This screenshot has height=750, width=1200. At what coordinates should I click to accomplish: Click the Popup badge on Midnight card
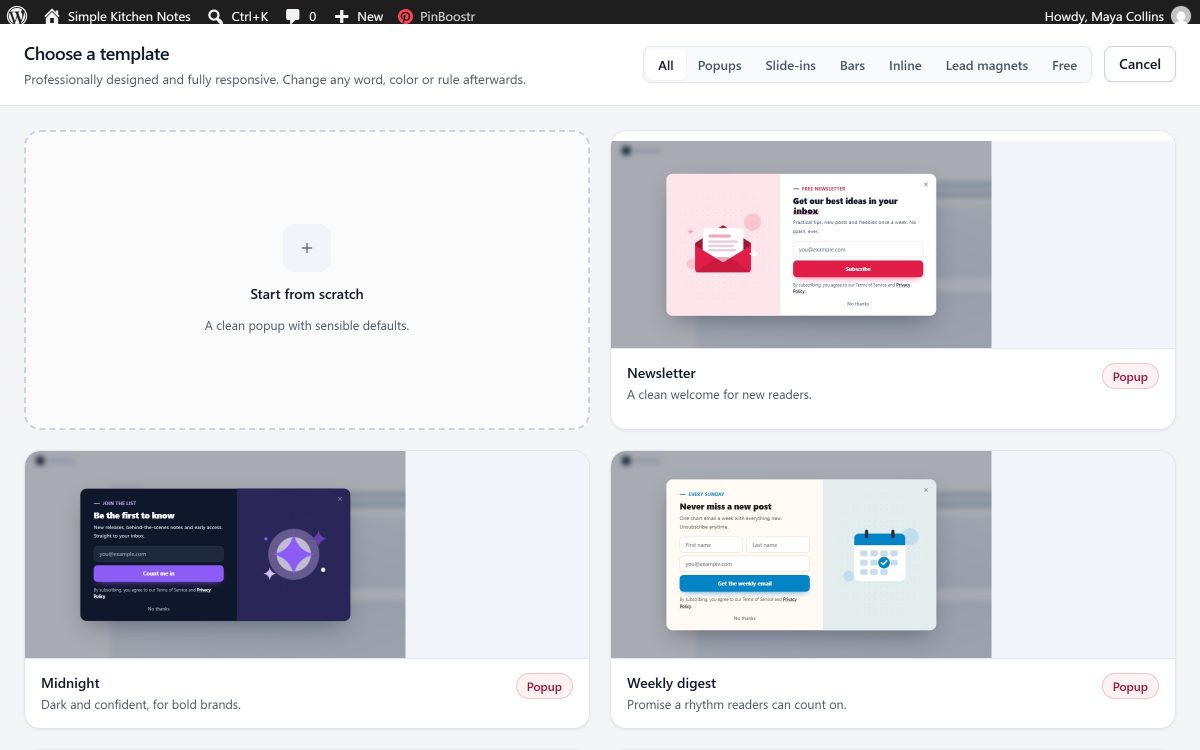click(x=545, y=687)
